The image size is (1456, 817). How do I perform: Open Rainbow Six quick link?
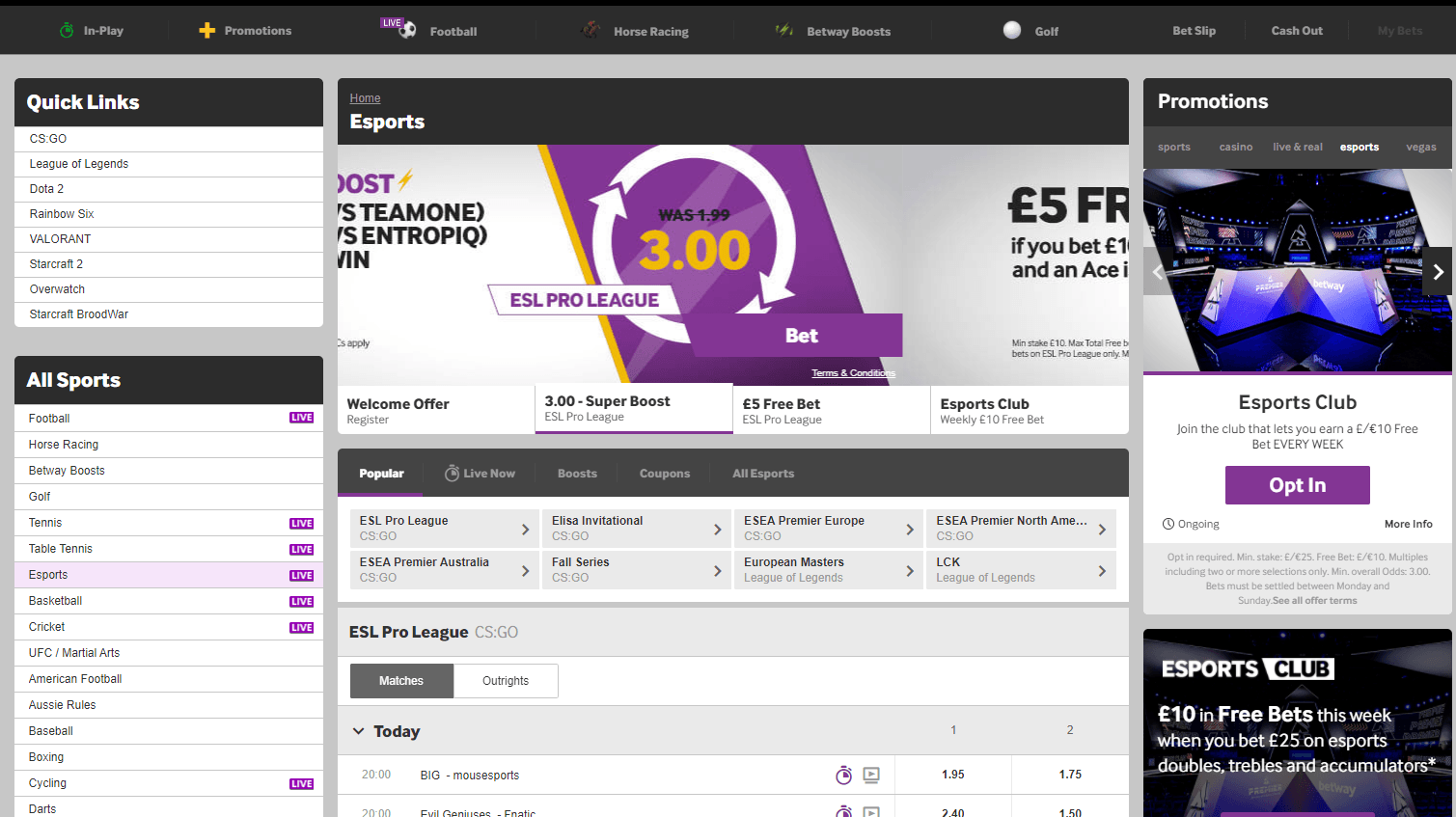(169, 214)
